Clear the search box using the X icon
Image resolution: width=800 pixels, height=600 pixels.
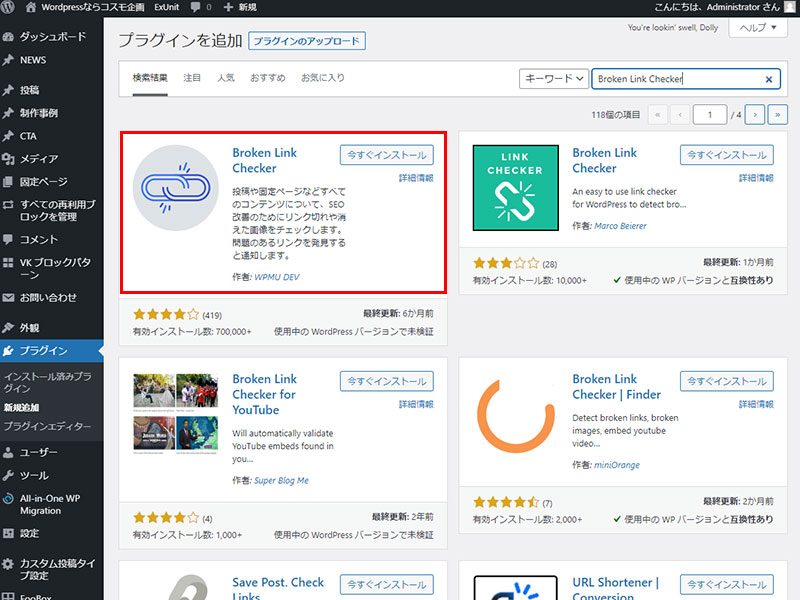(769, 78)
